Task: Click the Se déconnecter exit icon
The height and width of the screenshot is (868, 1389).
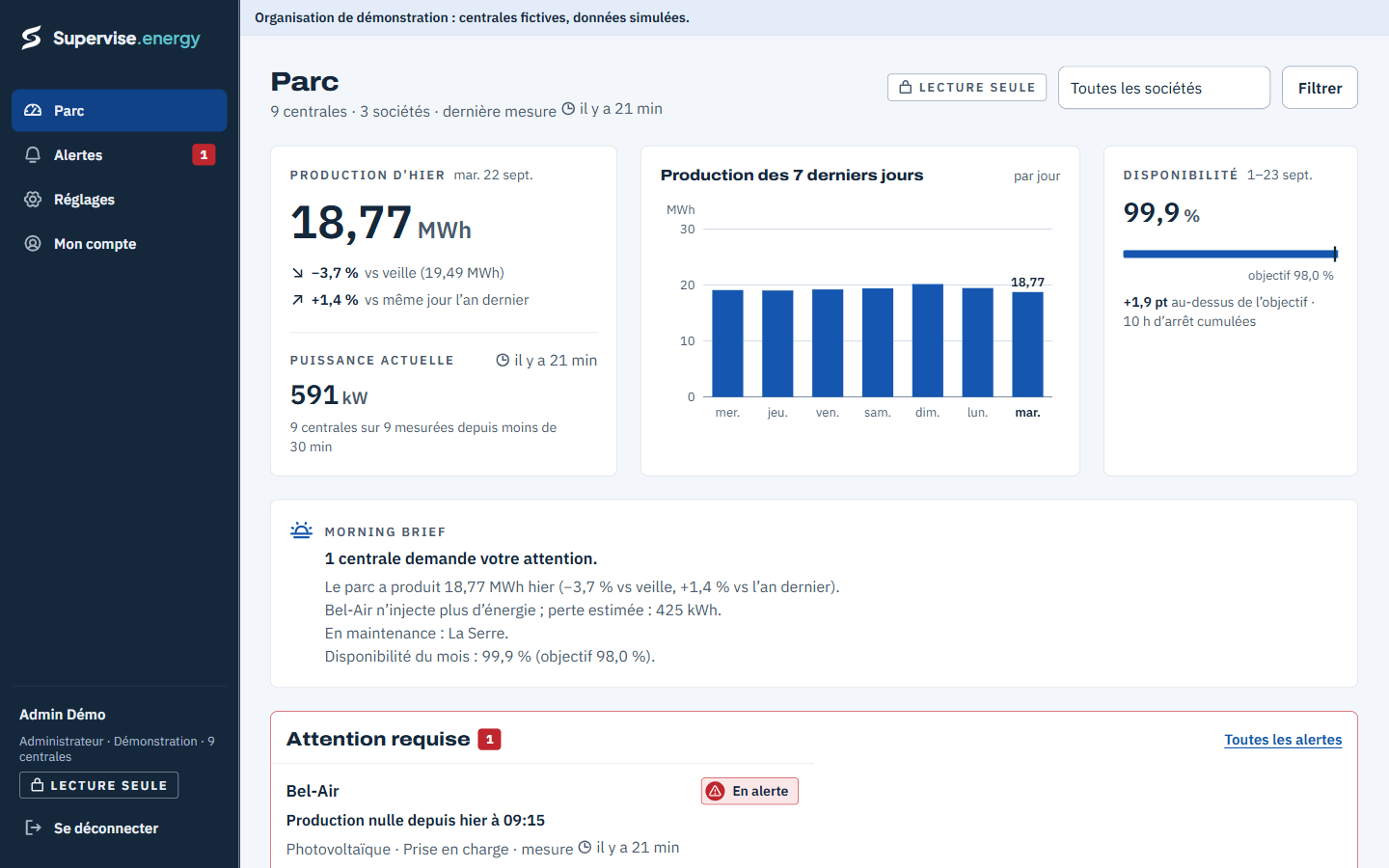Action: tap(33, 827)
